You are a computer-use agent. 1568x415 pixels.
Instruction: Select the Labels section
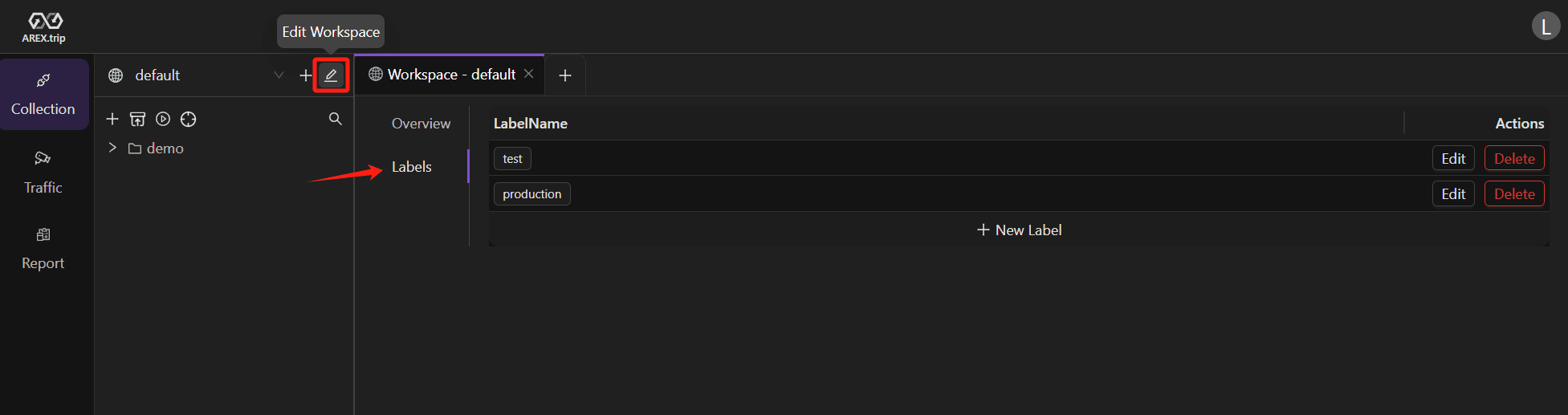tap(412, 167)
